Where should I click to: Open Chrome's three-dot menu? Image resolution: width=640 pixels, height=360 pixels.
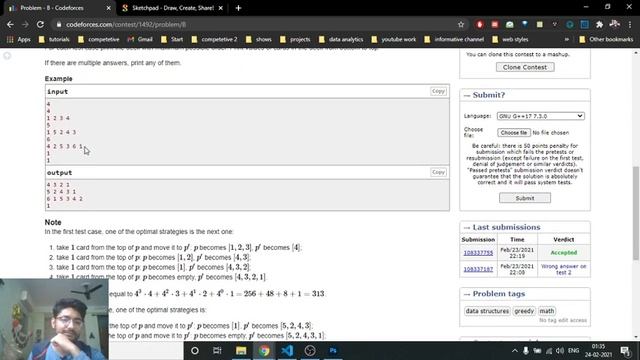click(x=630, y=24)
